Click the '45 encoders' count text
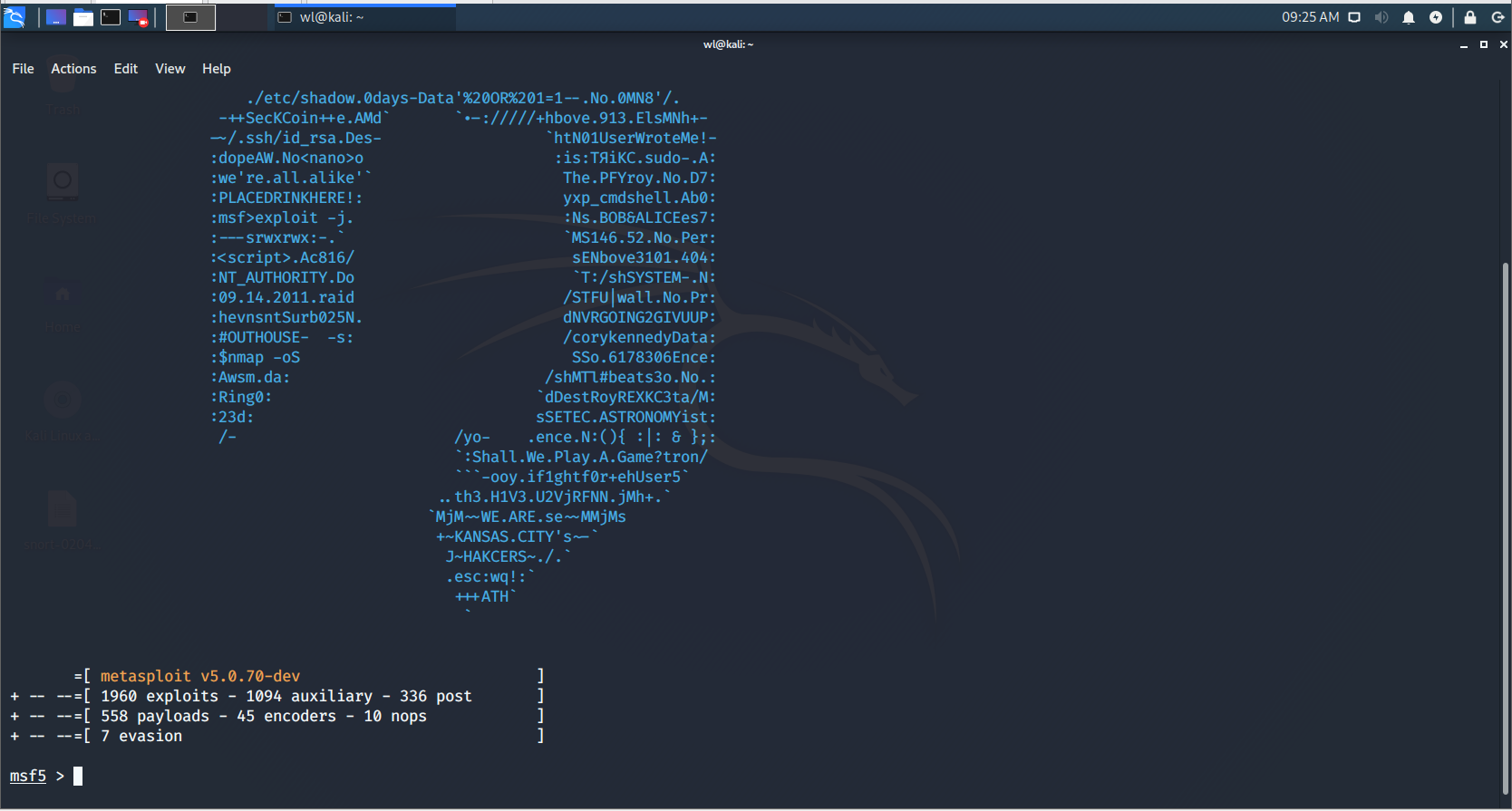The width and height of the screenshot is (1512, 811). click(286, 716)
